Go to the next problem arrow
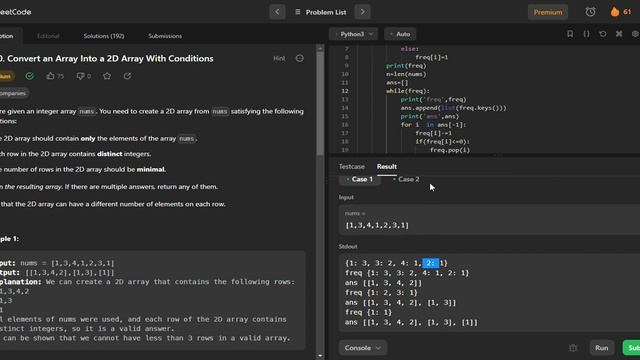Viewport: 640px width, 360px height. (362, 12)
